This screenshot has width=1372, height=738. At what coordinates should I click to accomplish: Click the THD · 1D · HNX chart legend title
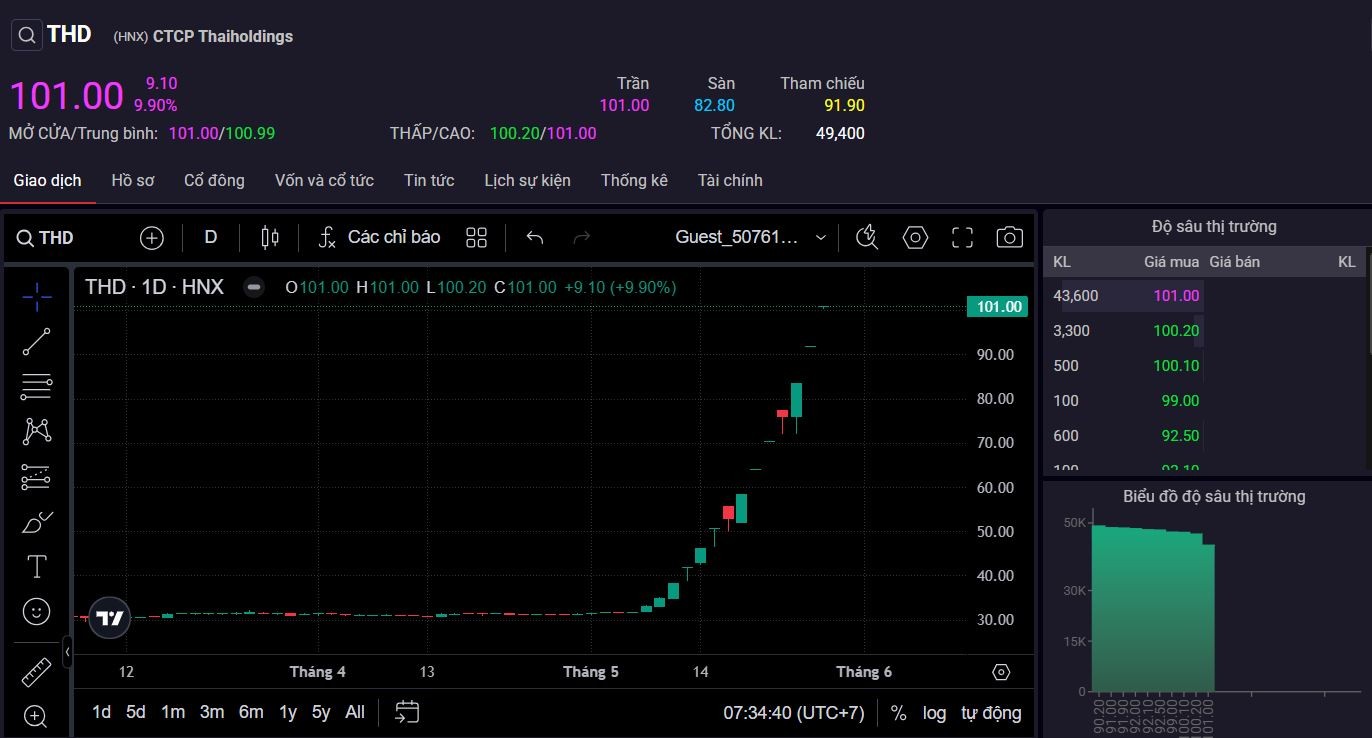coord(154,288)
